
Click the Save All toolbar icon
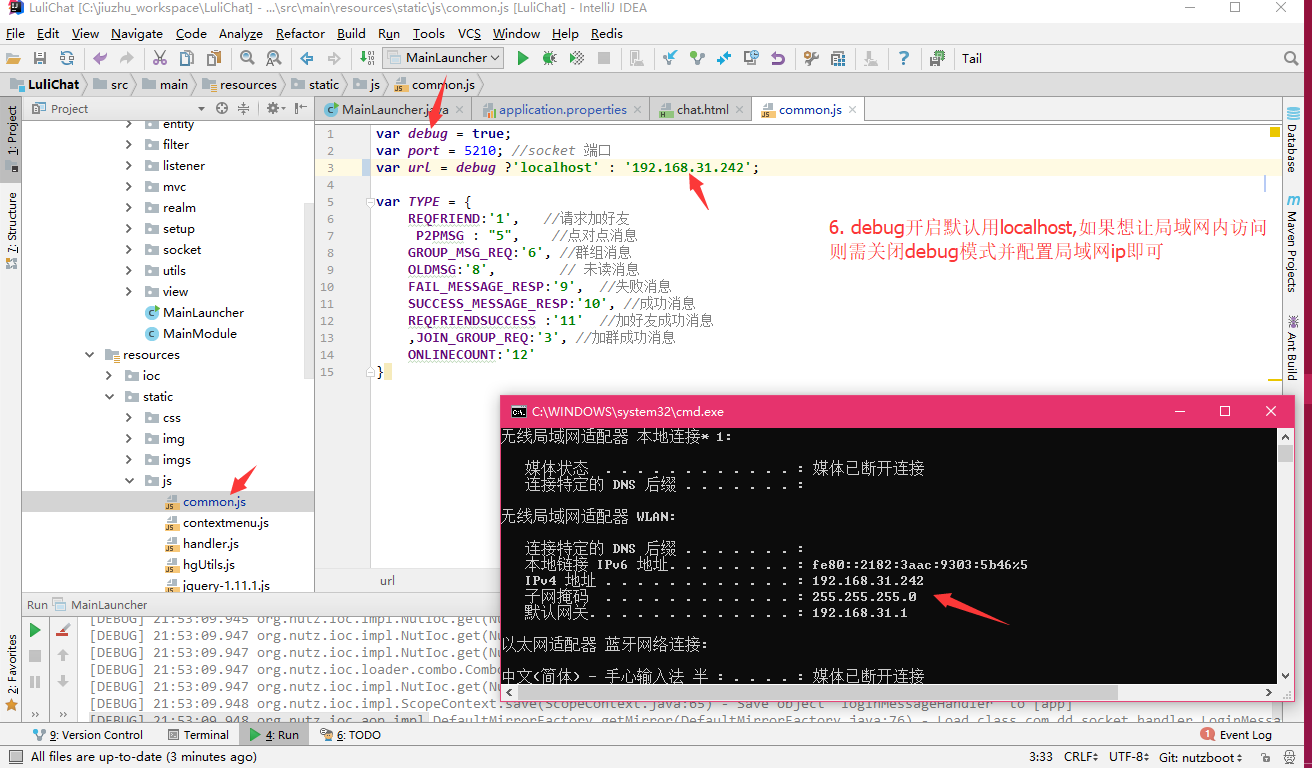click(x=40, y=58)
